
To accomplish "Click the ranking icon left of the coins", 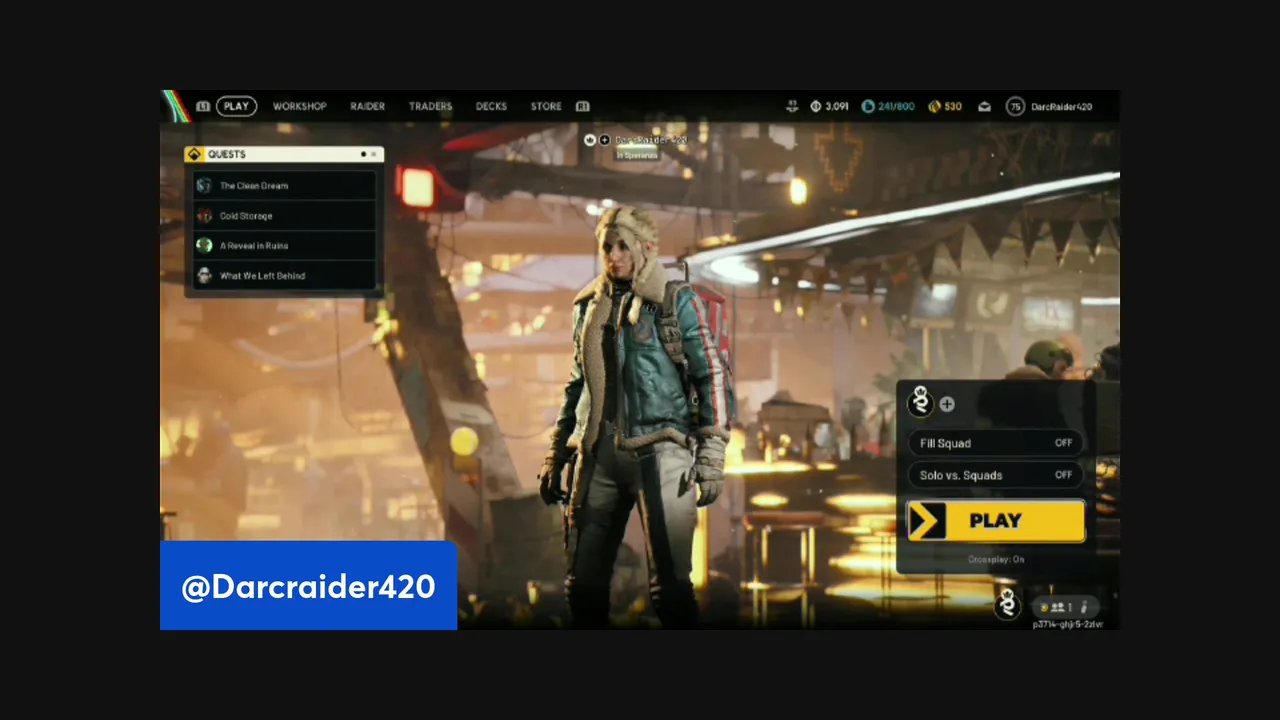I will [x=792, y=106].
